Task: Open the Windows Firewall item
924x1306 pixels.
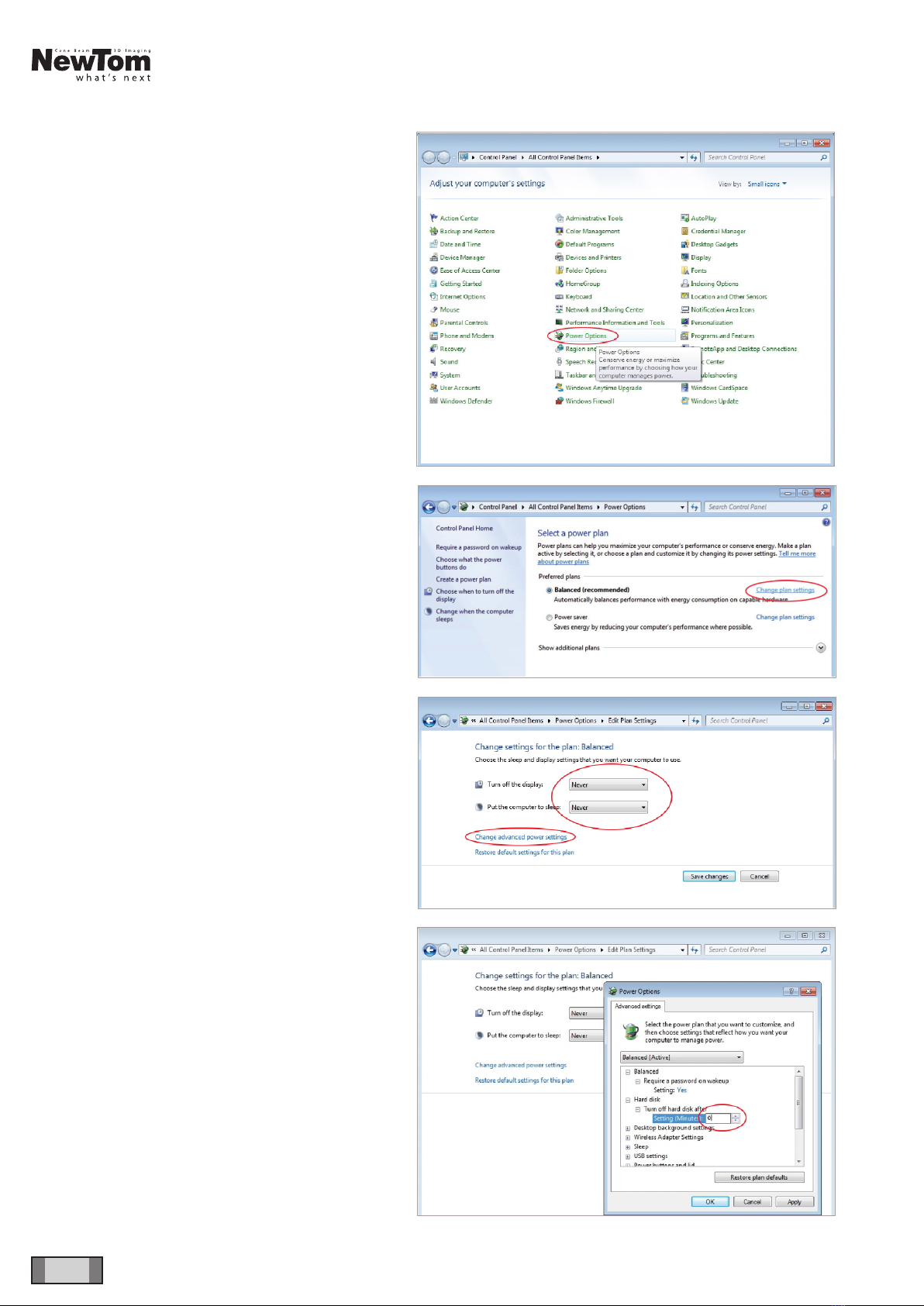Action: coord(590,401)
